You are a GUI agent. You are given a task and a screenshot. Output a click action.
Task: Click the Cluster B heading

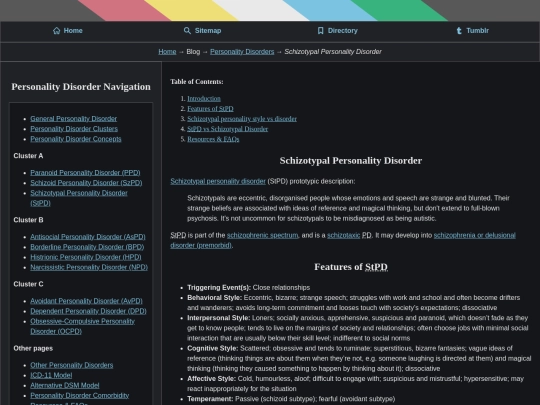pos(28,220)
